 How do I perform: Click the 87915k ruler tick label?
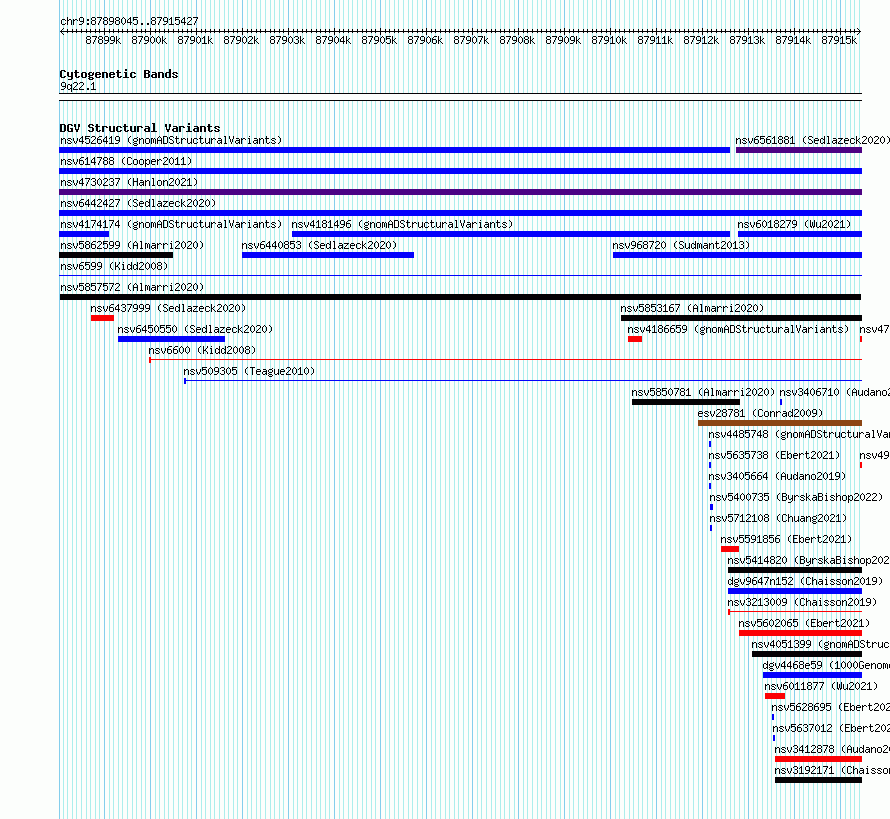tap(839, 40)
